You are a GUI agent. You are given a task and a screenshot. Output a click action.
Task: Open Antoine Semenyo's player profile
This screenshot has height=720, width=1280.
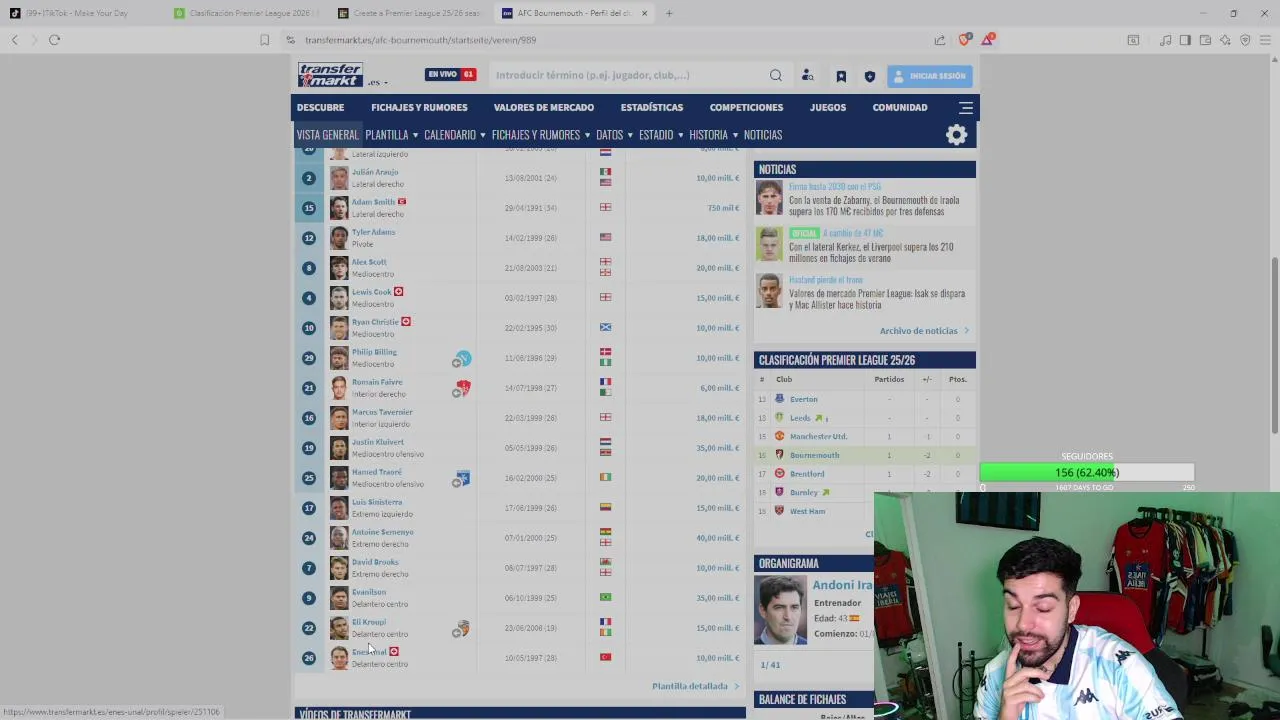(x=382, y=532)
